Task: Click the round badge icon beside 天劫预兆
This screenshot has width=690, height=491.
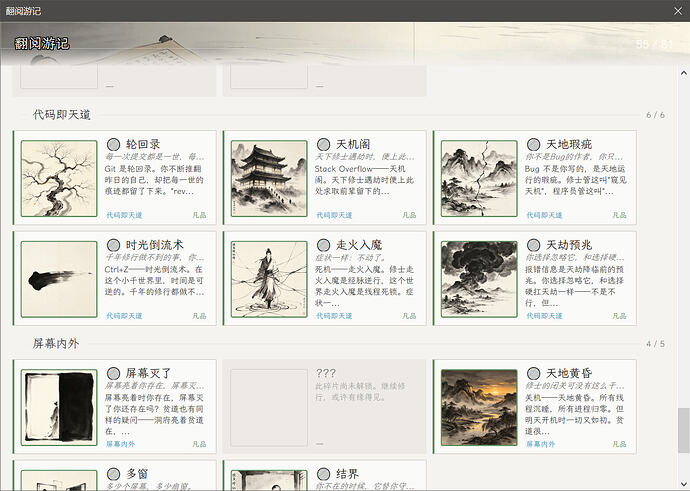Action: point(533,245)
